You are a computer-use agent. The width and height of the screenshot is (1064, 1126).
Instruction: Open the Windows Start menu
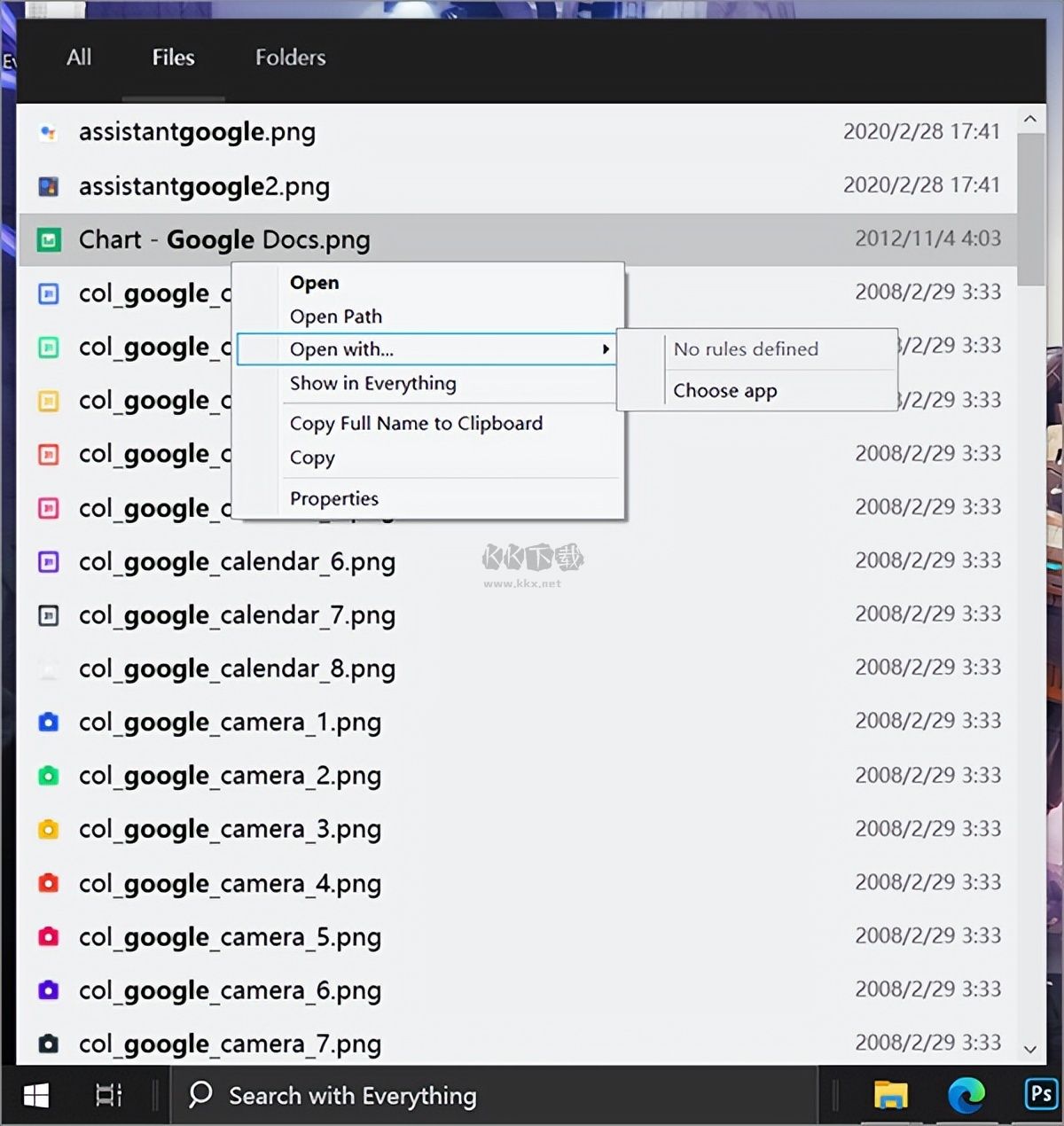(36, 1096)
